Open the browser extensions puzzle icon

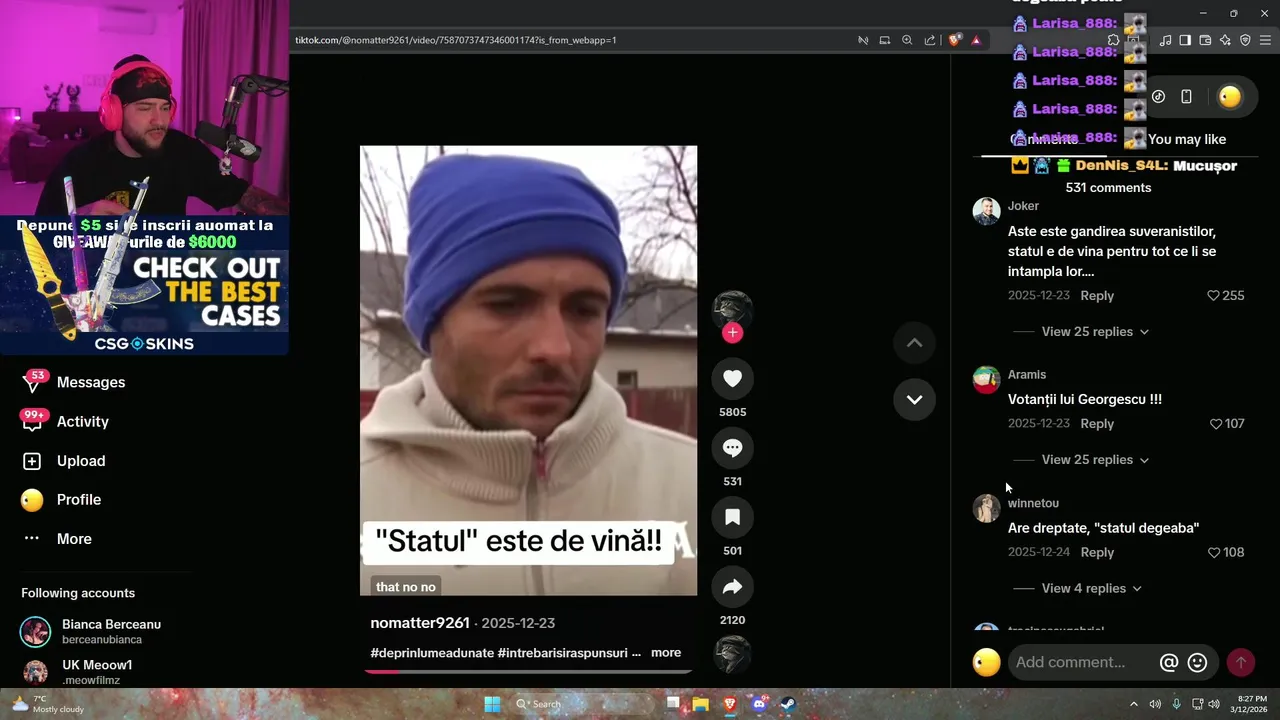1113,40
